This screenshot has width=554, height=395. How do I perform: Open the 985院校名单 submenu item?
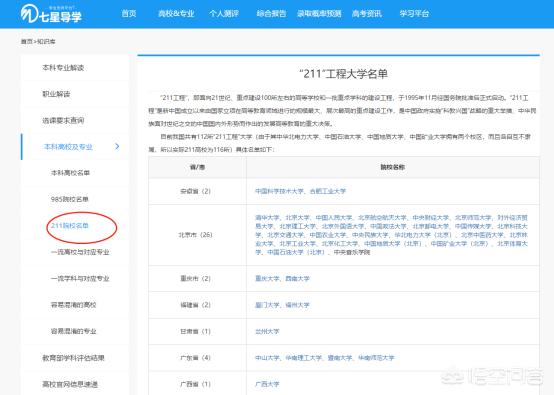coord(70,199)
